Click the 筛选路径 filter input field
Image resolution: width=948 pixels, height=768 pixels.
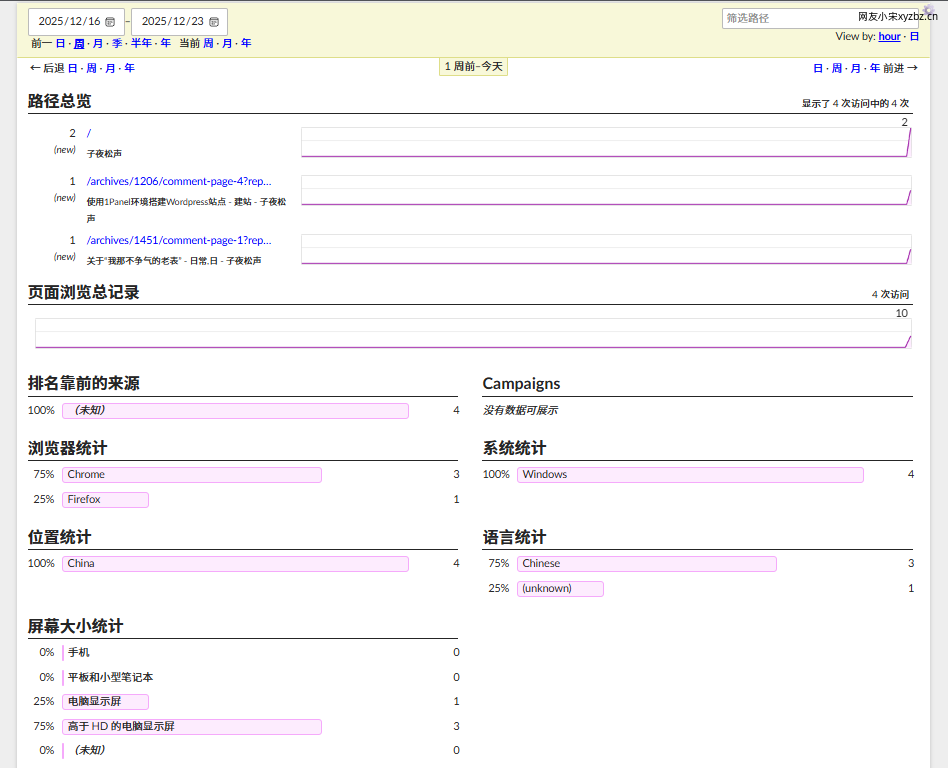(788, 18)
